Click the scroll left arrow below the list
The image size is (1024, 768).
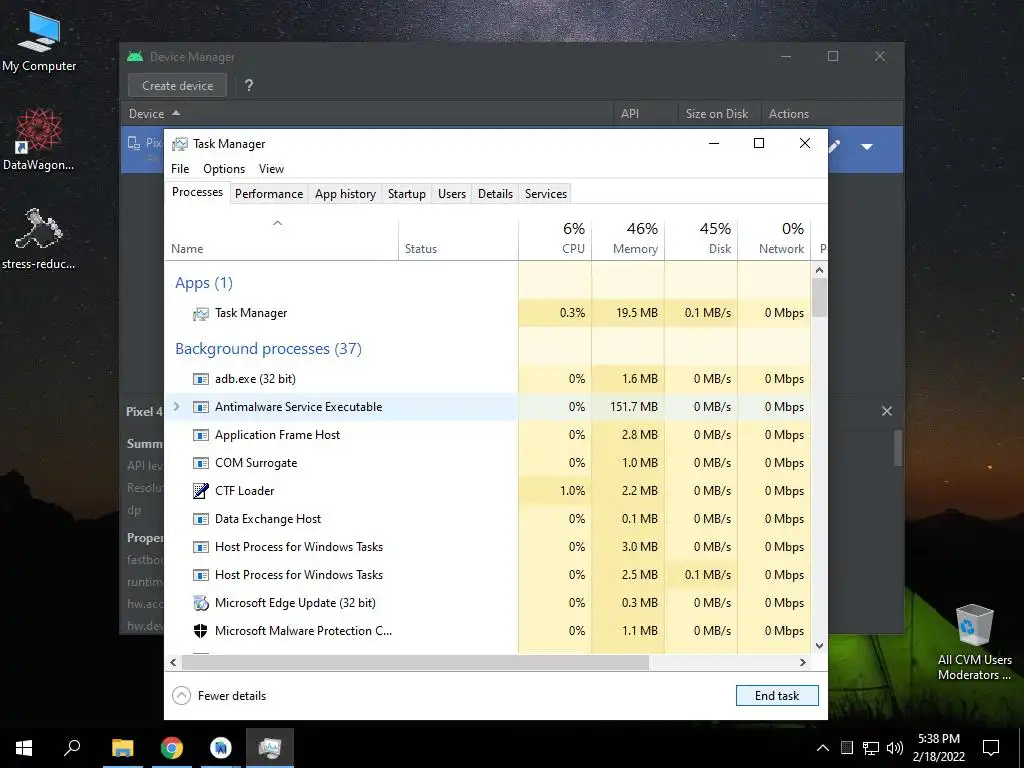(173, 662)
